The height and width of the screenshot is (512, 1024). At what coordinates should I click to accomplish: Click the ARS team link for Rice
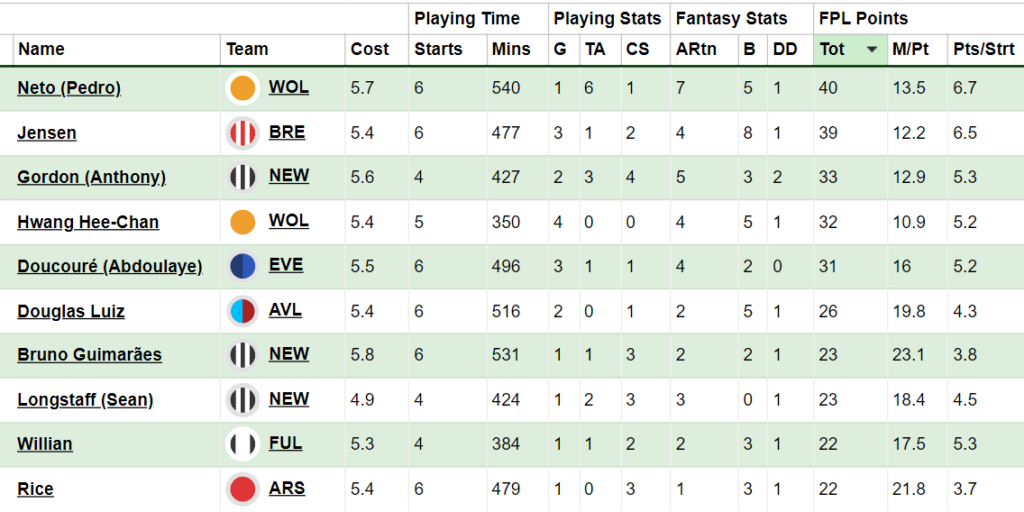(x=287, y=488)
